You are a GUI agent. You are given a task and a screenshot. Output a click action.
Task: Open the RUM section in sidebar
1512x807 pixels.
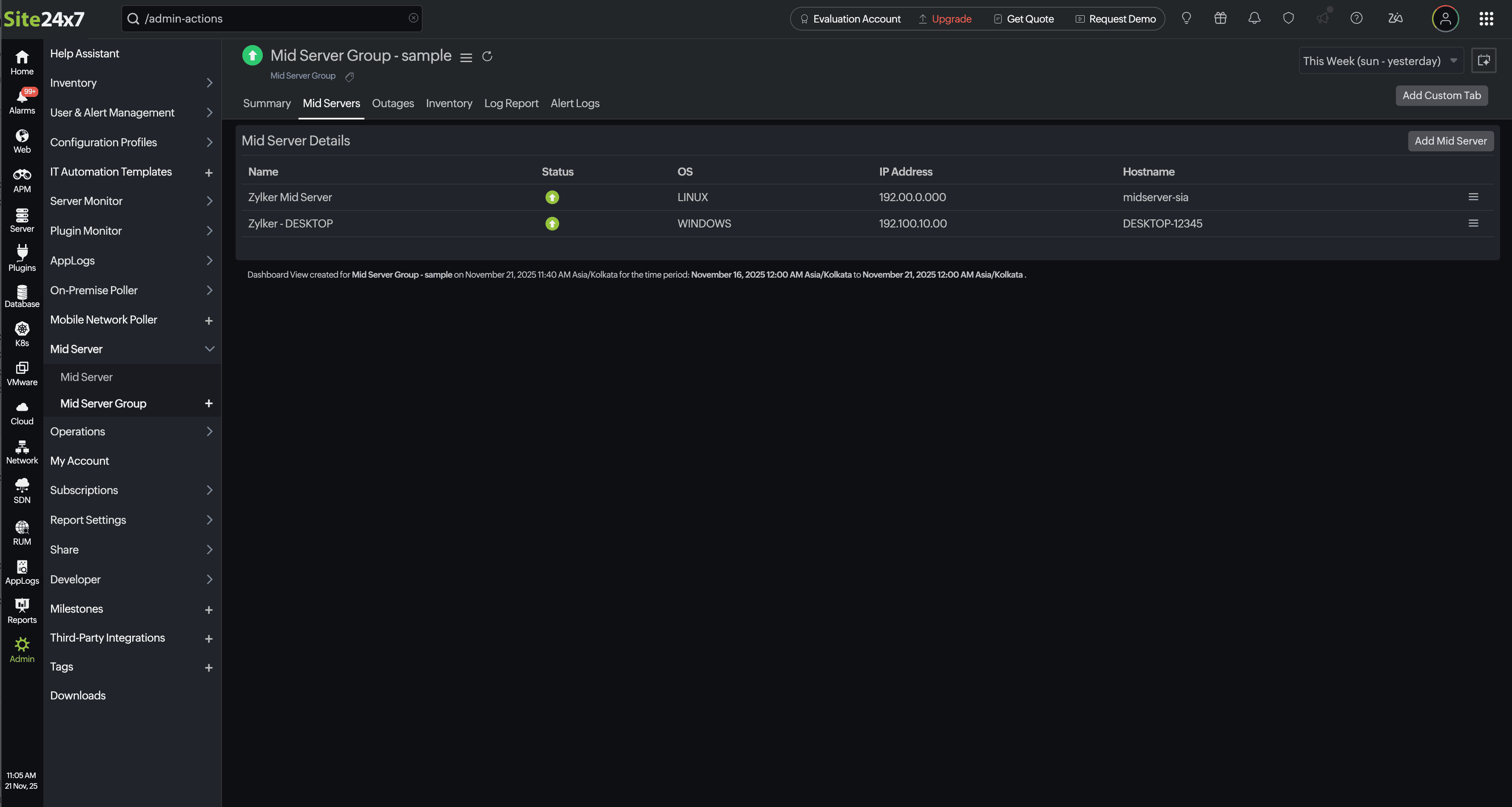click(x=22, y=530)
